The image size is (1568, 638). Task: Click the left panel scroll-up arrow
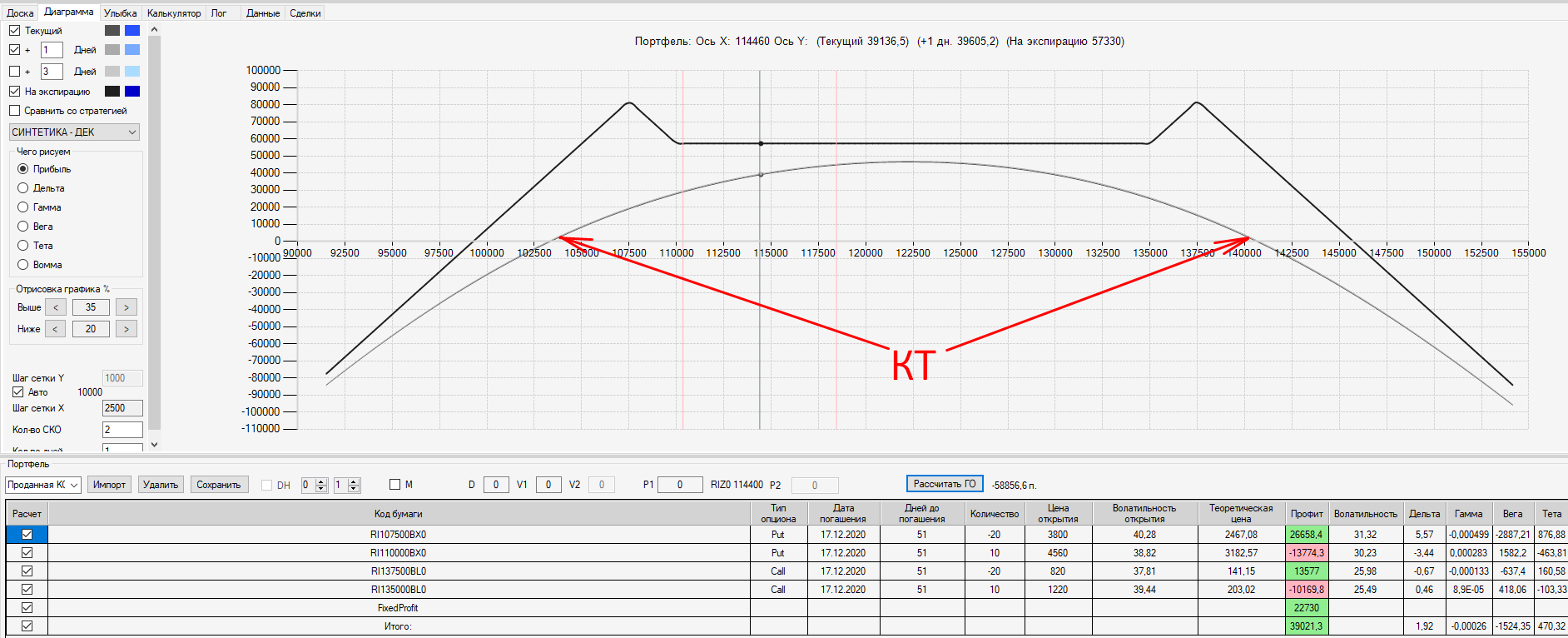coord(154,30)
